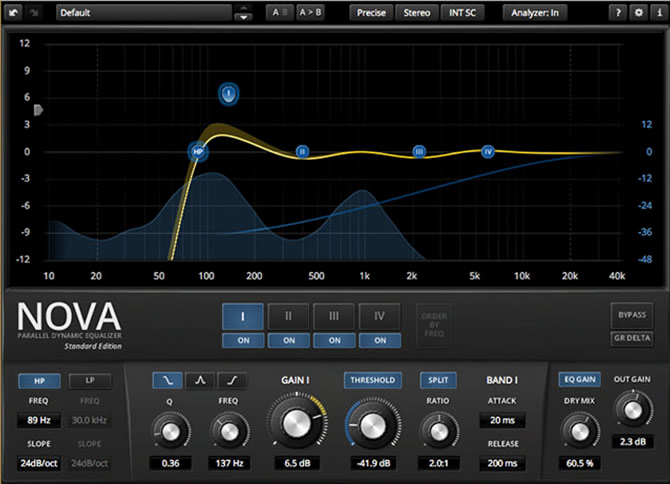Image resolution: width=670 pixels, height=484 pixels.
Task: Toggle the EQ GAIN button
Action: pyautogui.click(x=580, y=379)
